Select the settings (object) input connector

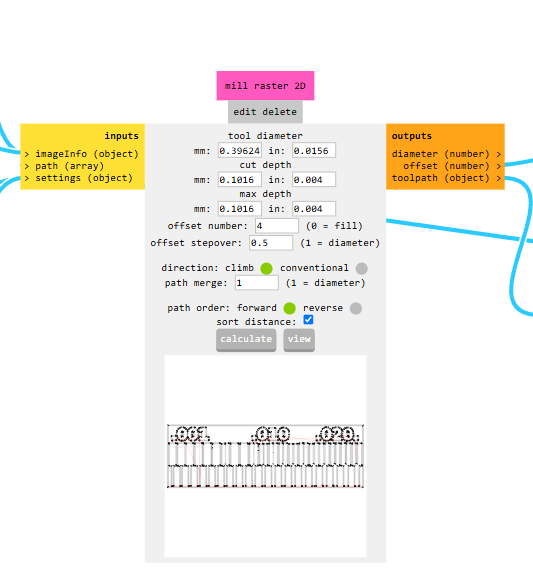(x=79, y=178)
